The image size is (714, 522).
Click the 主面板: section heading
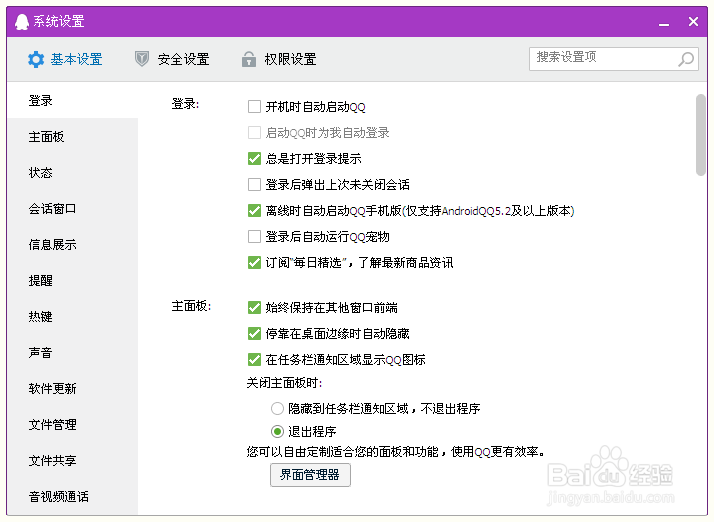tap(191, 306)
